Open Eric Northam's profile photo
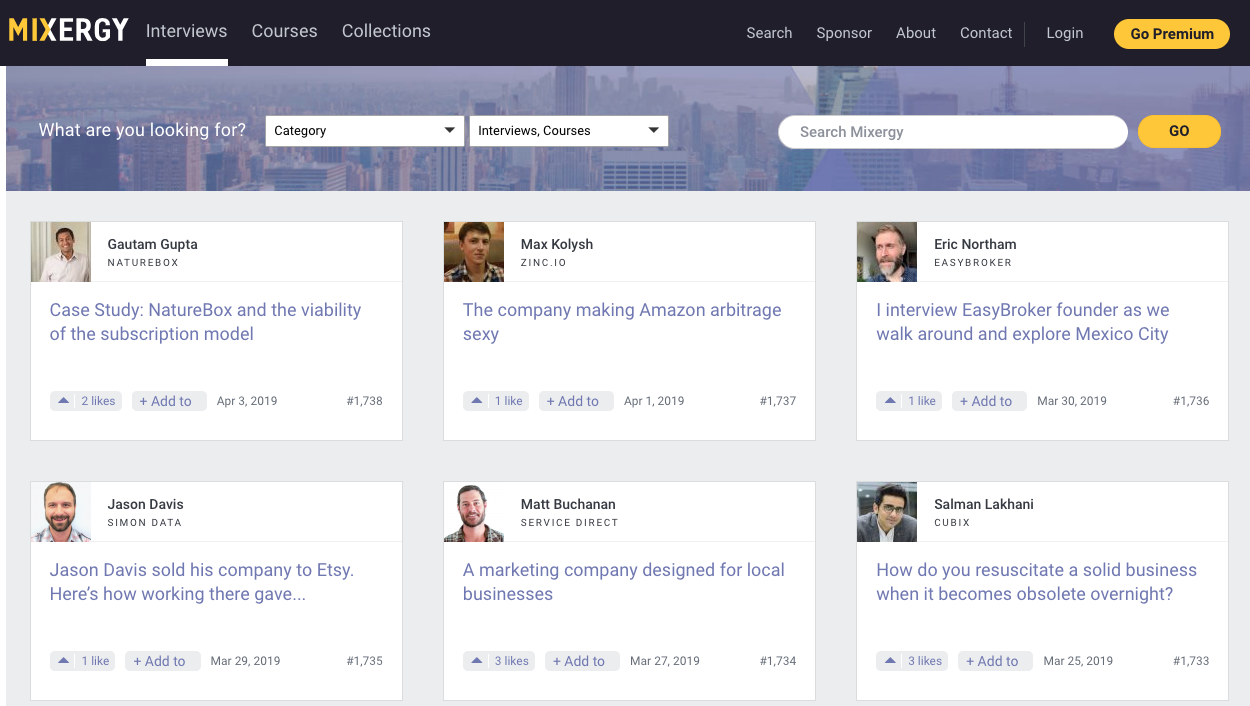Screen dimensions: 1250x706 (887, 252)
